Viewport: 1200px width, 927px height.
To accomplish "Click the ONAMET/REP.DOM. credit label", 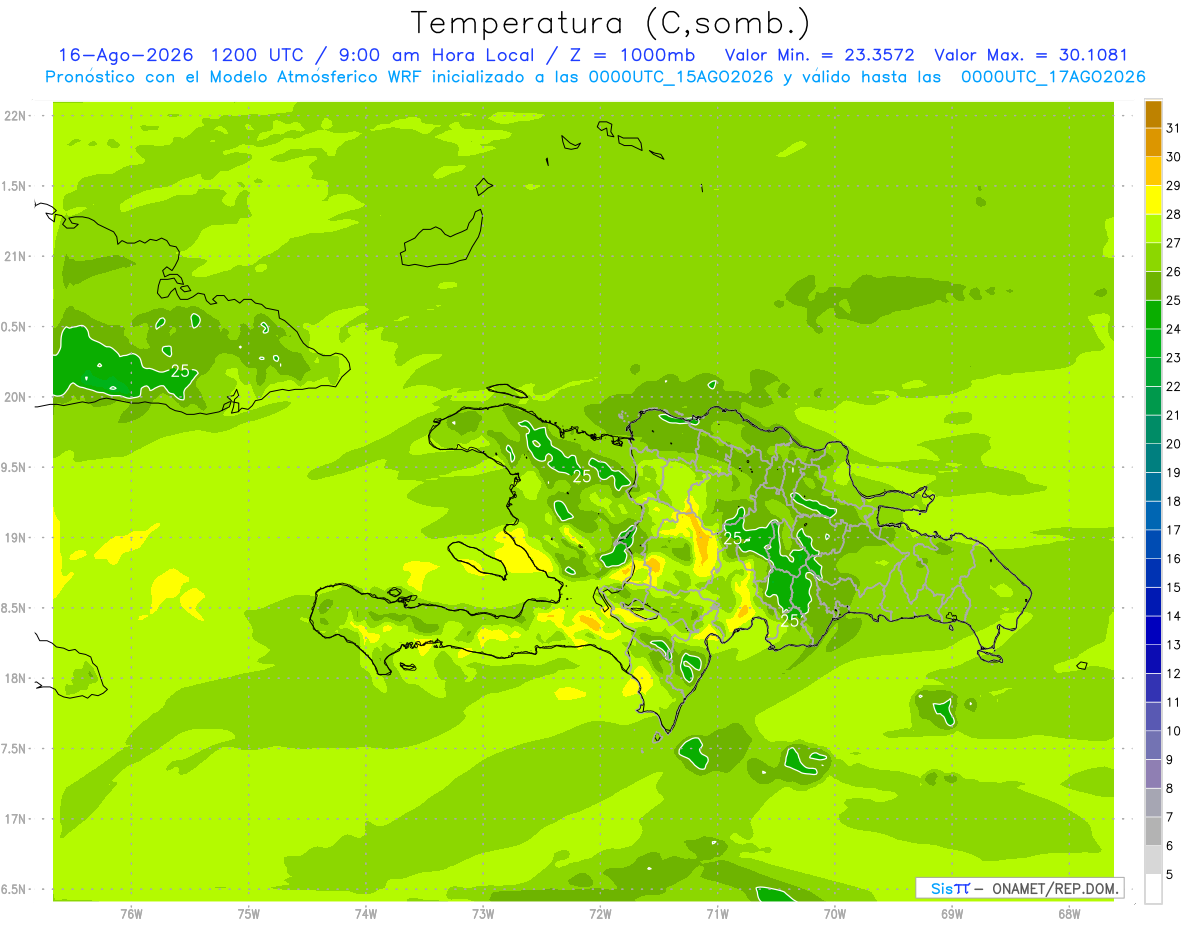I will [1054, 888].
